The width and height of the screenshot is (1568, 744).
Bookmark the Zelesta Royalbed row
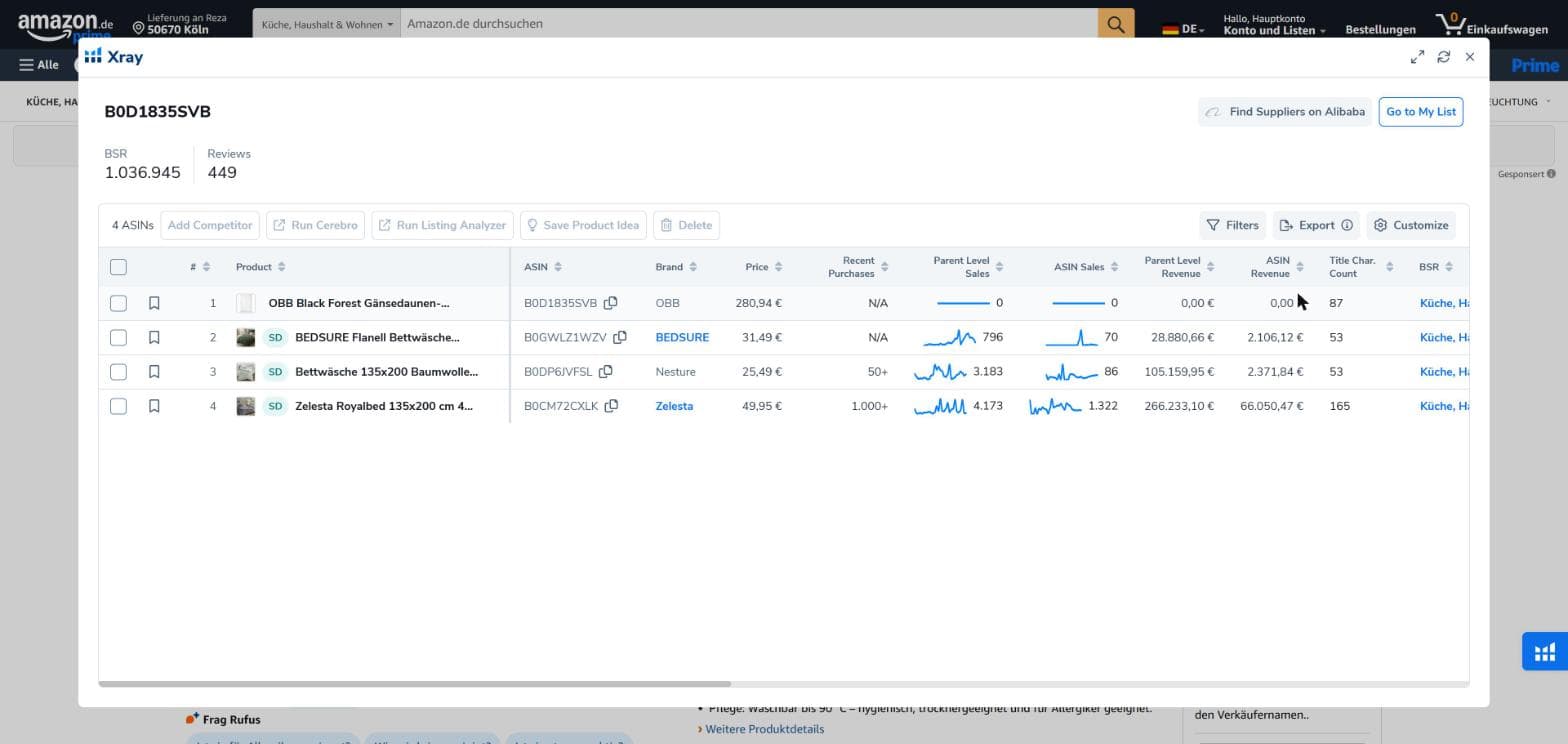154,406
